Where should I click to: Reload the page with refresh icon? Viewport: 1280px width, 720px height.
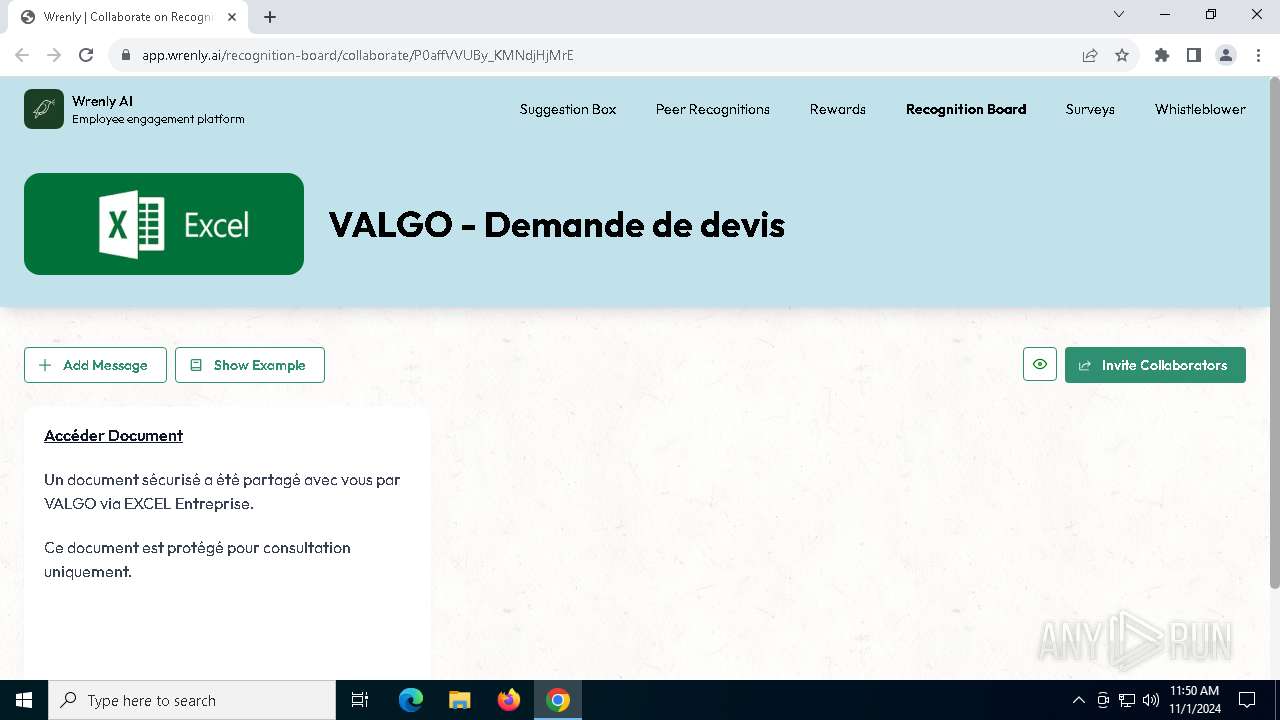click(x=86, y=55)
